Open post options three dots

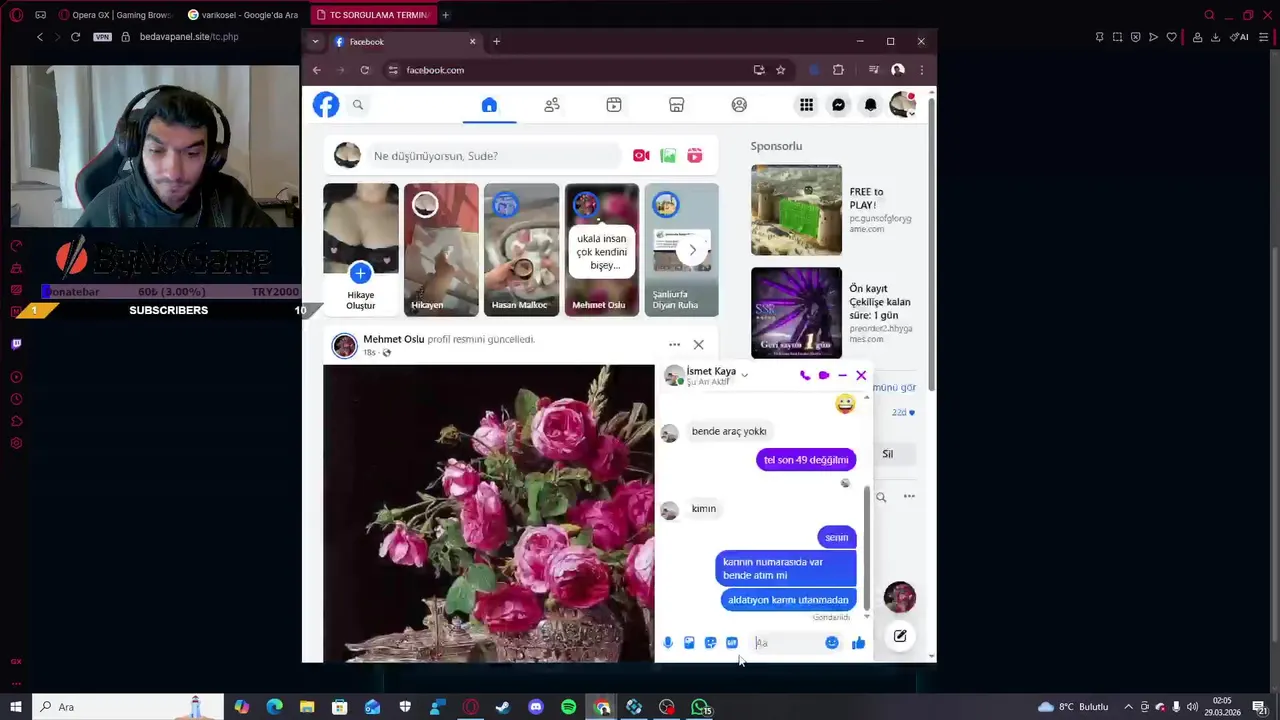coord(674,345)
